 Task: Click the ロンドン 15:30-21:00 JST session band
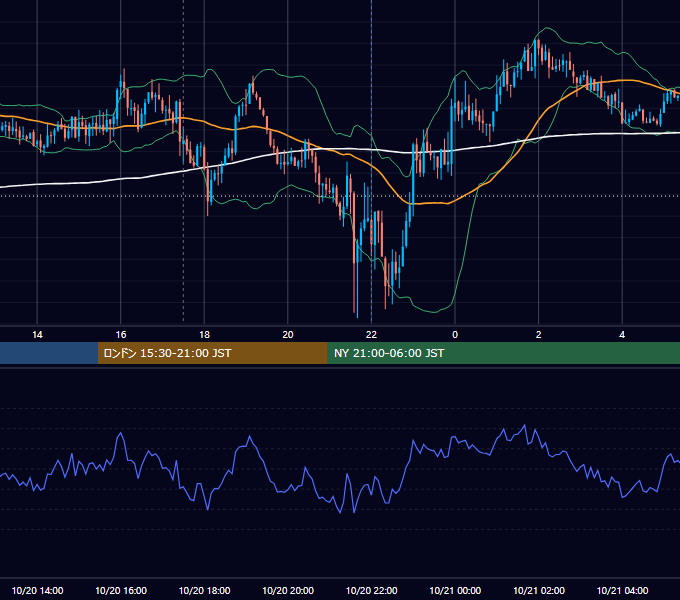point(212,353)
